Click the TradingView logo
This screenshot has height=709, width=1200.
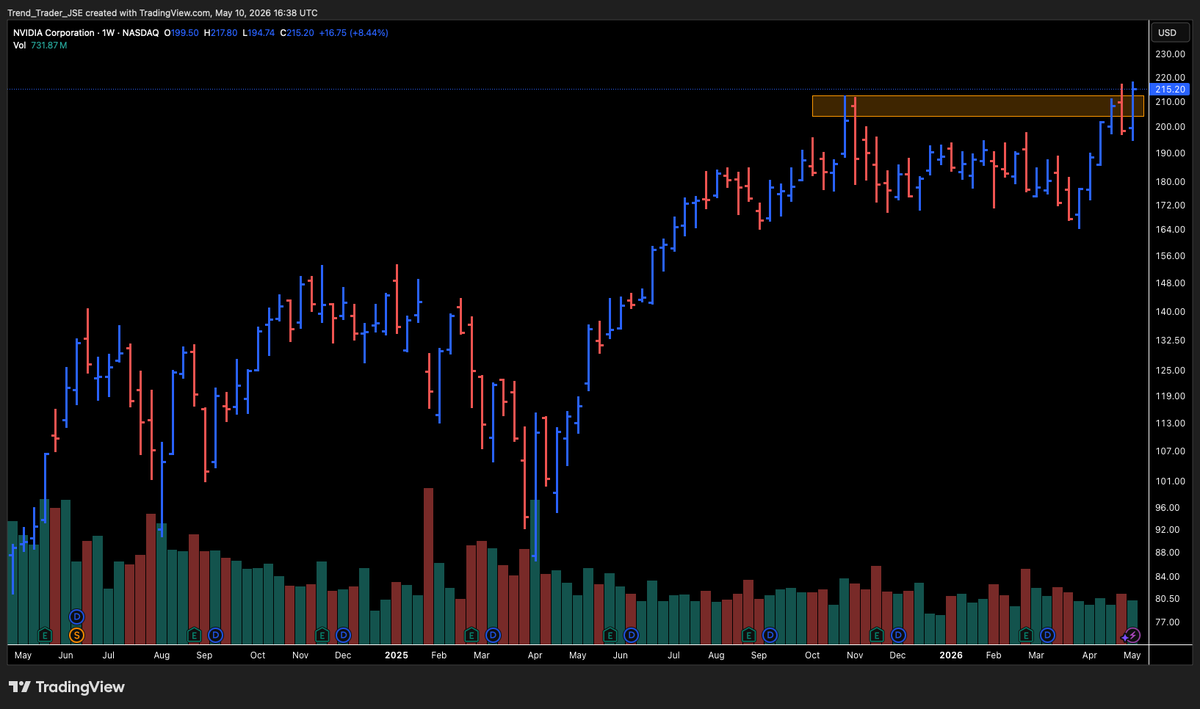click(x=67, y=687)
